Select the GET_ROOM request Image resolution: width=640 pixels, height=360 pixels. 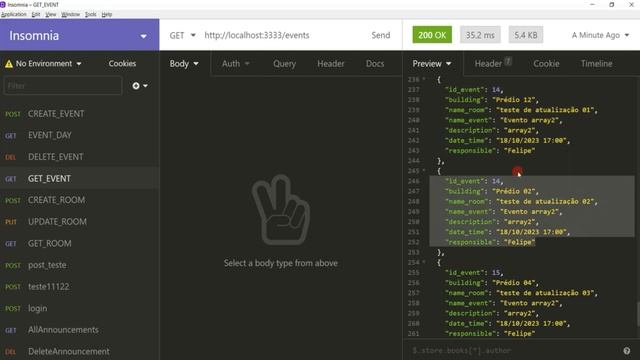80,244
